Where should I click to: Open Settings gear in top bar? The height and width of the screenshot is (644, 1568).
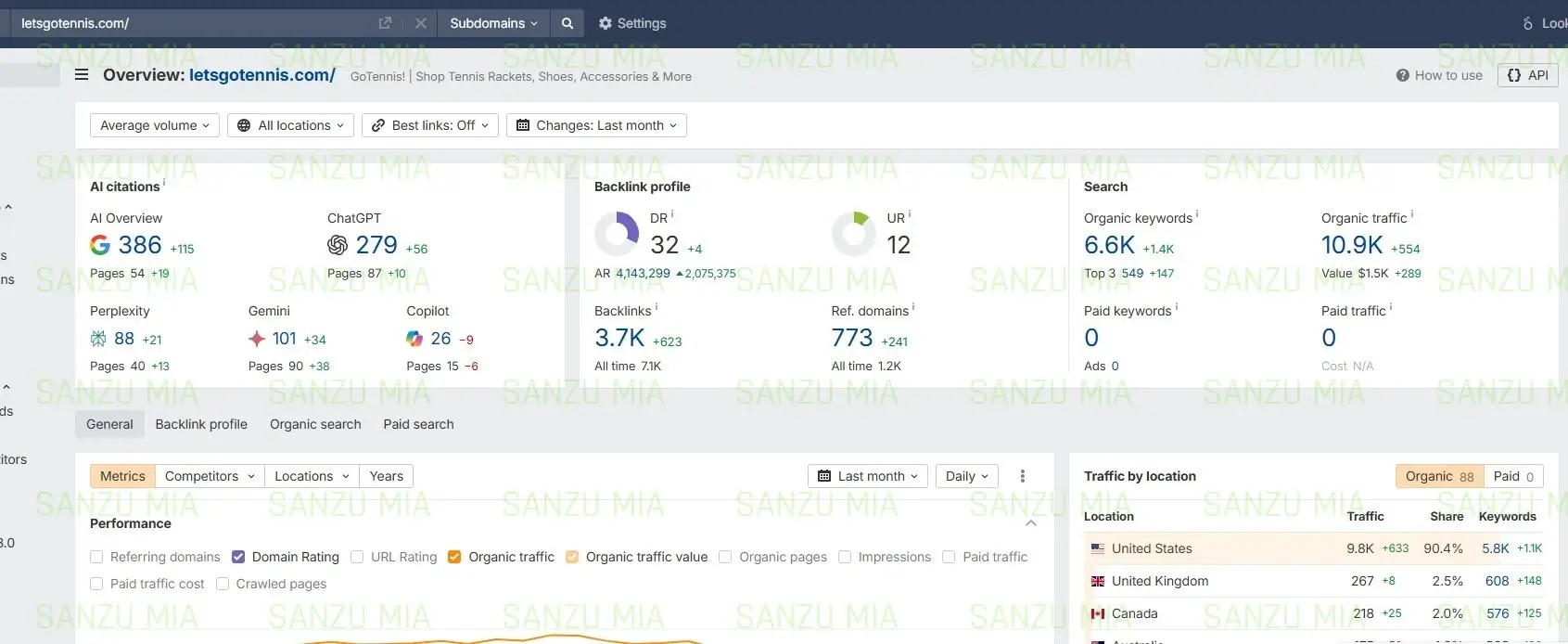click(x=606, y=23)
